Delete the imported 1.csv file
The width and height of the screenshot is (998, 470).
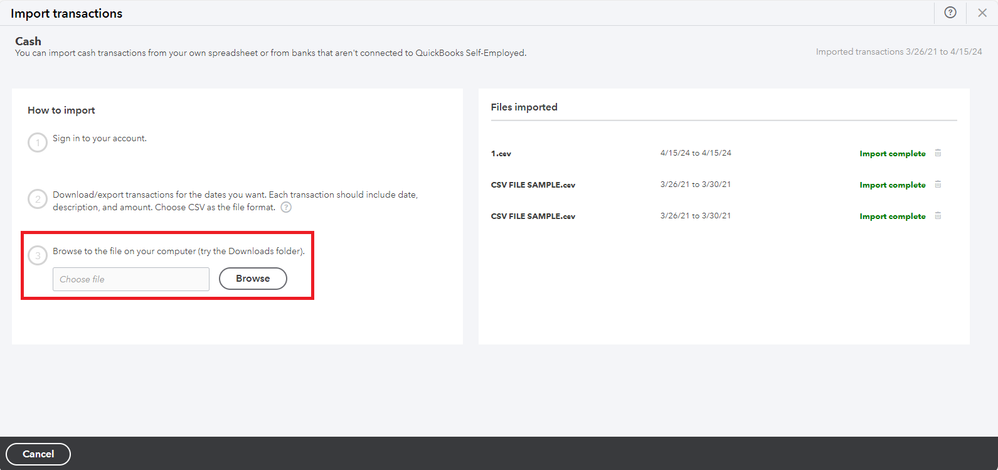(938, 153)
